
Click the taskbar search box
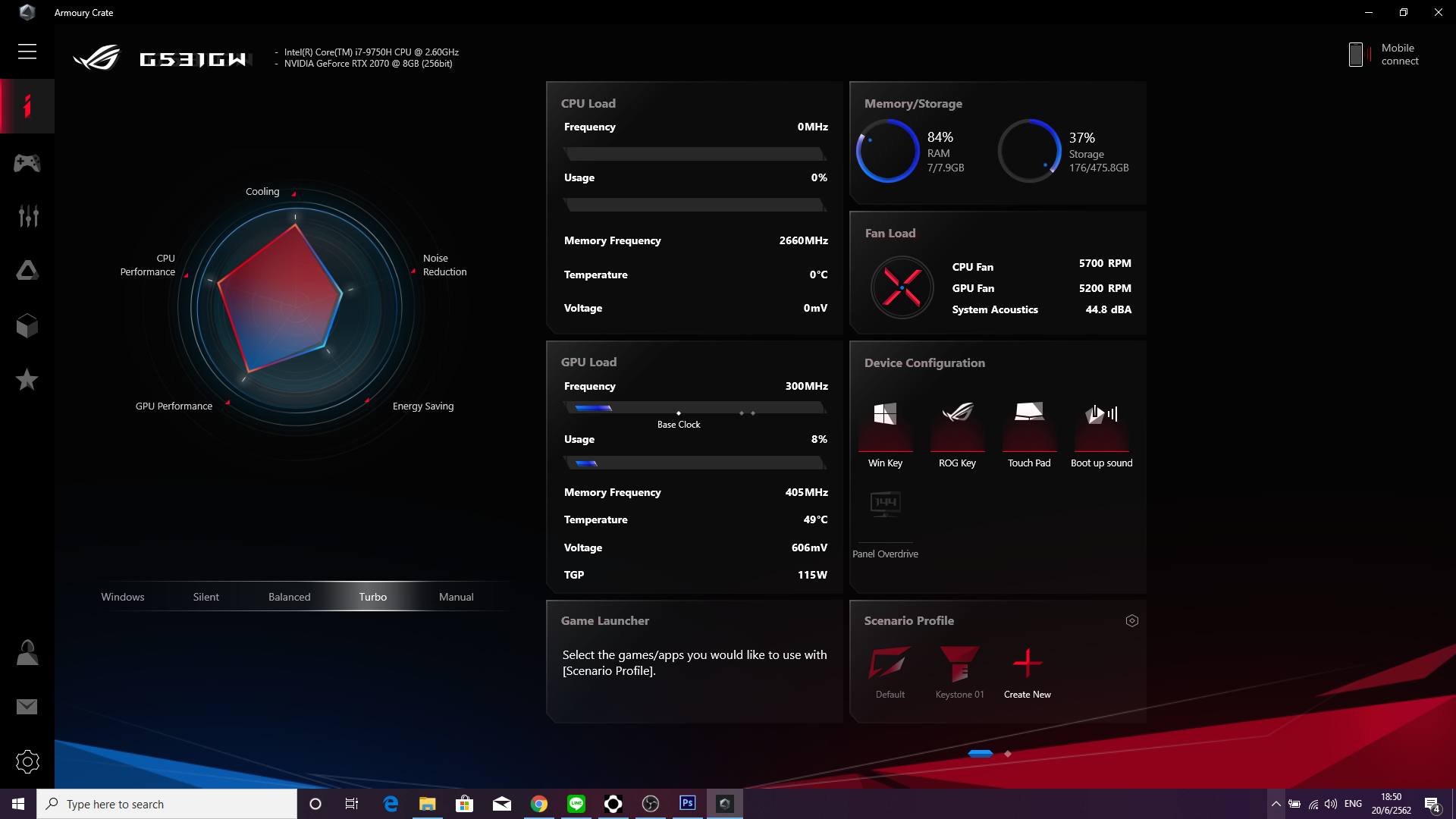167,804
